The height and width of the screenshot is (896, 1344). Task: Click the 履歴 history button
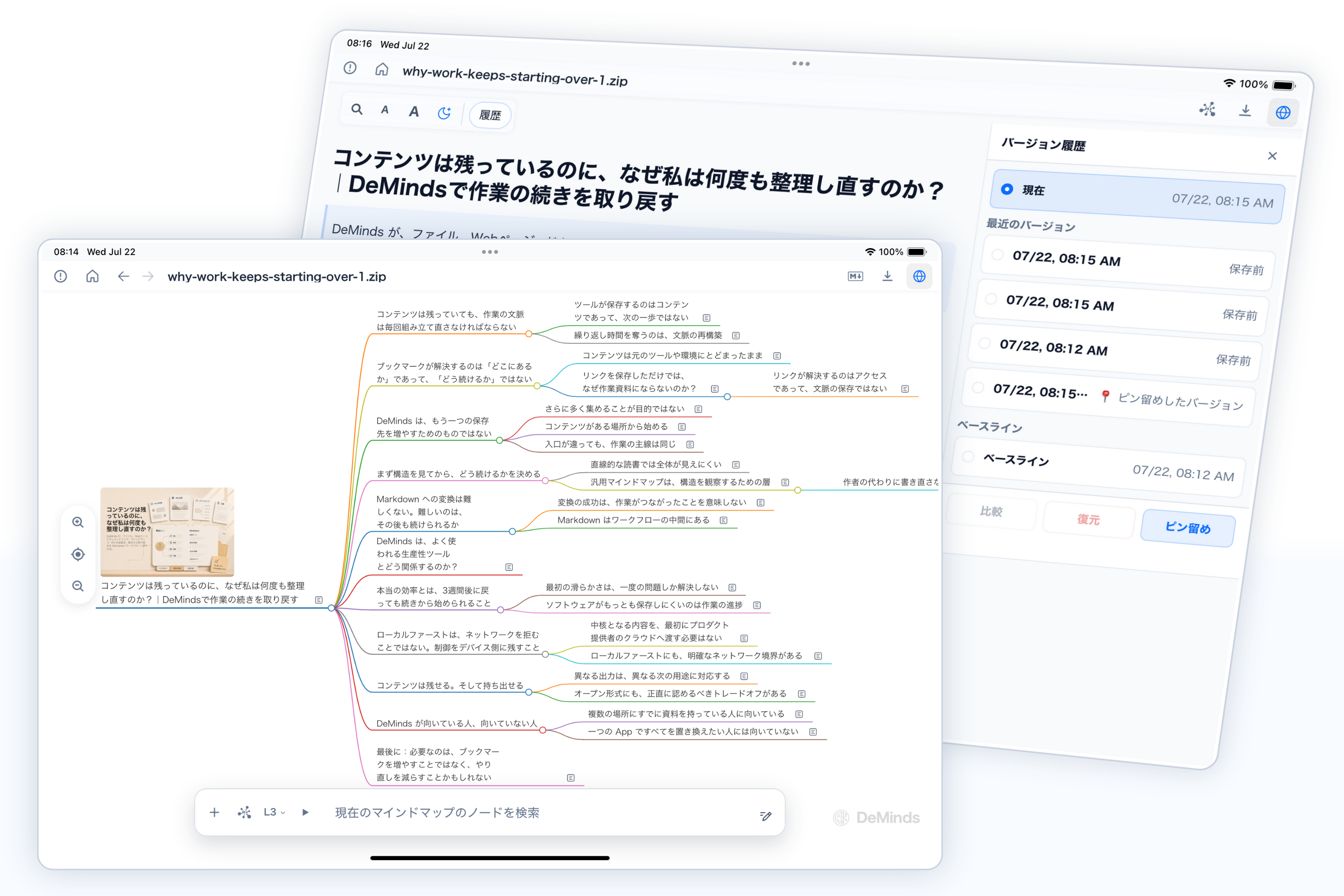point(490,115)
